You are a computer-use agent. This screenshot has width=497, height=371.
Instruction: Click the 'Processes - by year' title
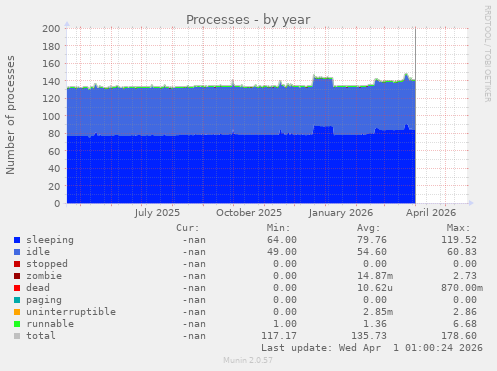pyautogui.click(x=248, y=20)
